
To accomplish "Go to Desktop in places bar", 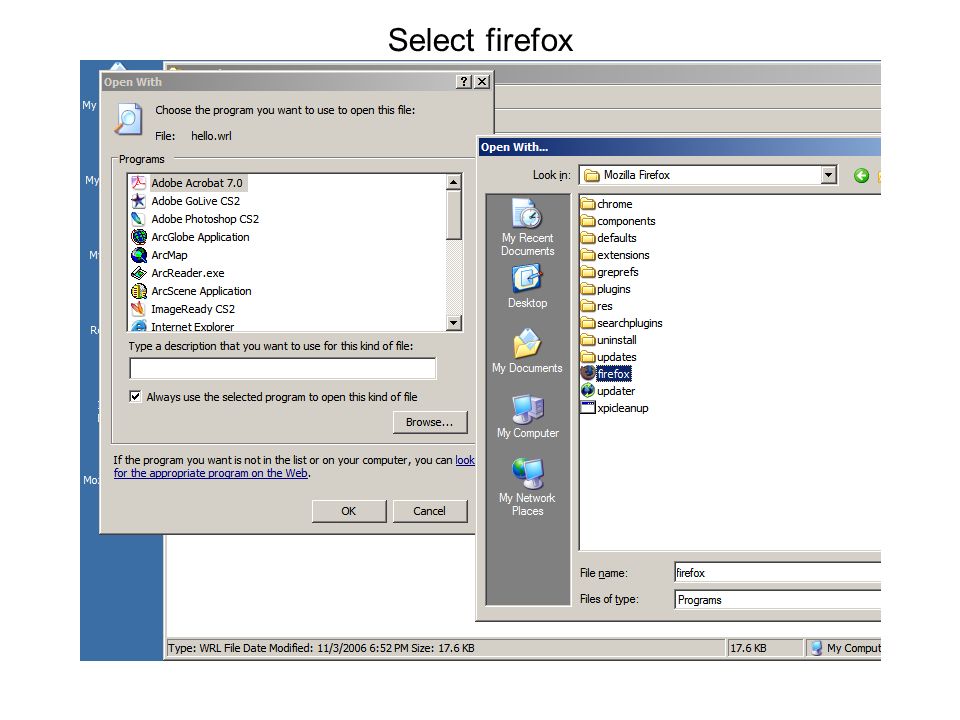I will [527, 287].
